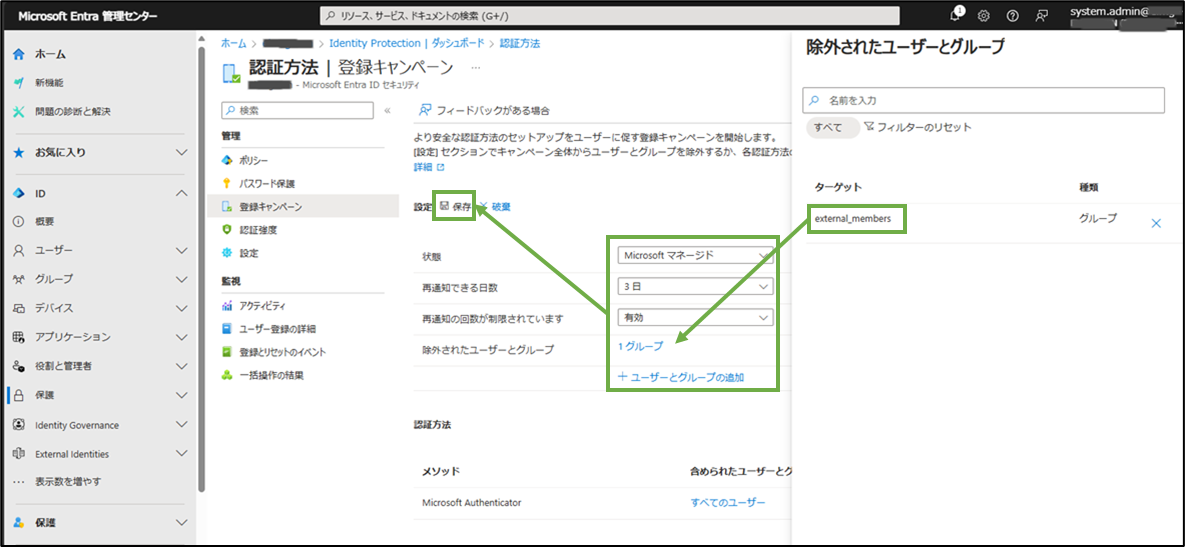Open the help question mark icon

click(1013, 16)
